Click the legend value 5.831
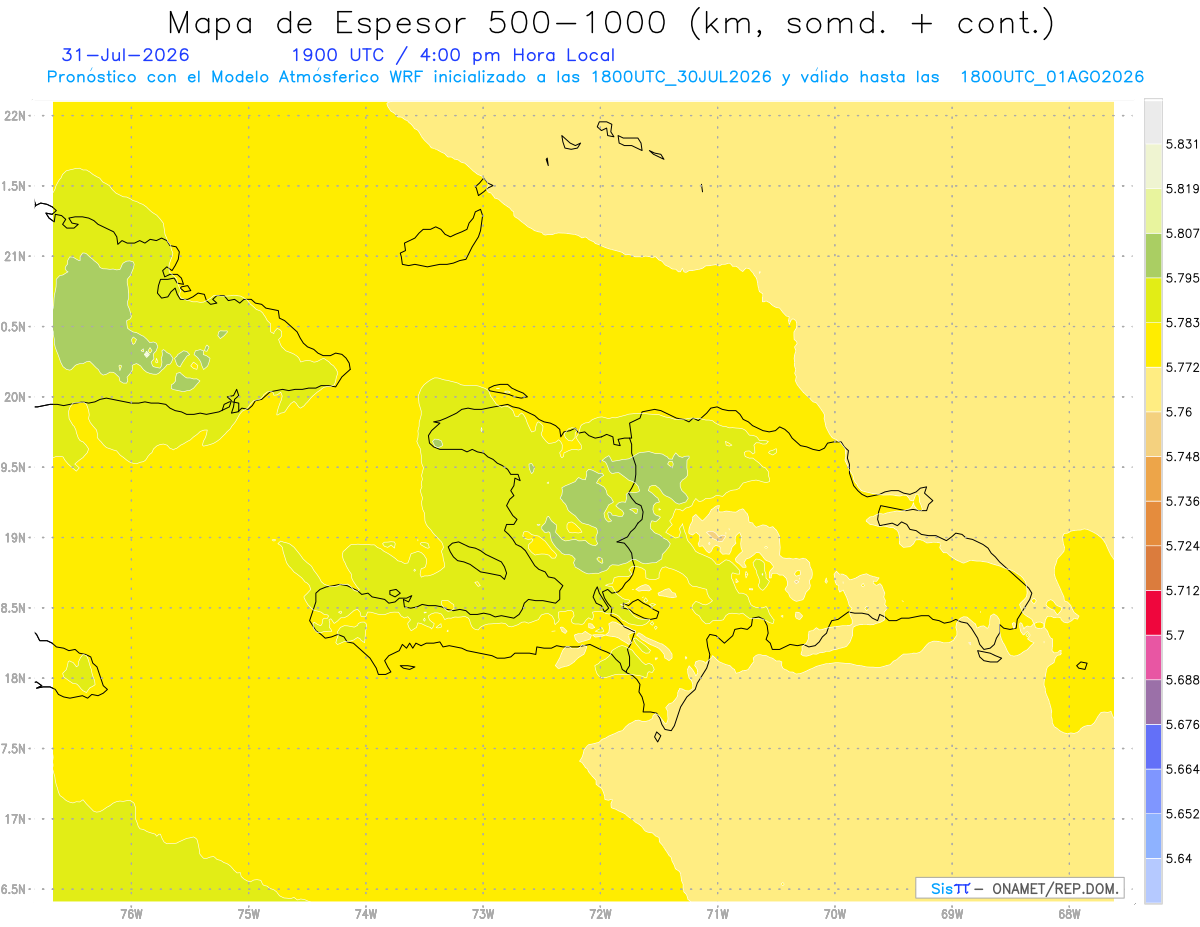The width and height of the screenshot is (1200, 927). (1183, 144)
